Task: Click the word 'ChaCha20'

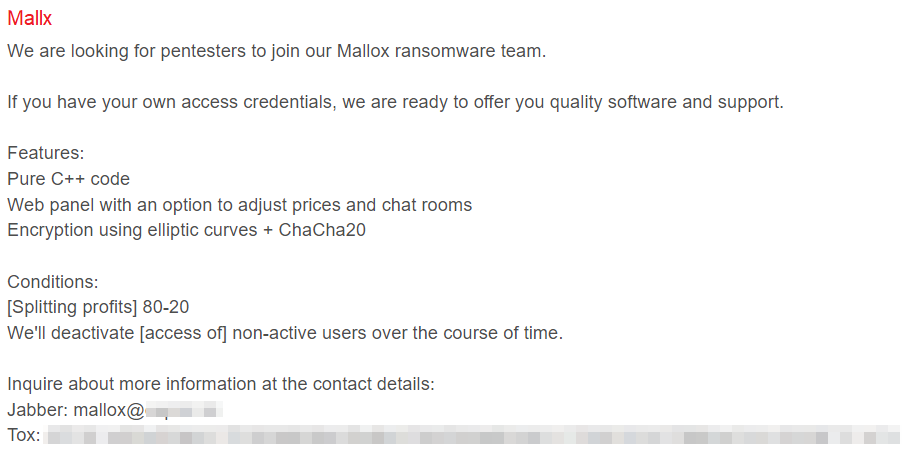Action: 322,230
